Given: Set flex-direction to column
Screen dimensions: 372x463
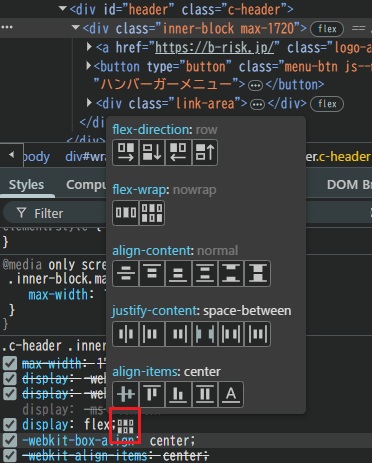Looking at the screenshot, I should click(x=152, y=153).
